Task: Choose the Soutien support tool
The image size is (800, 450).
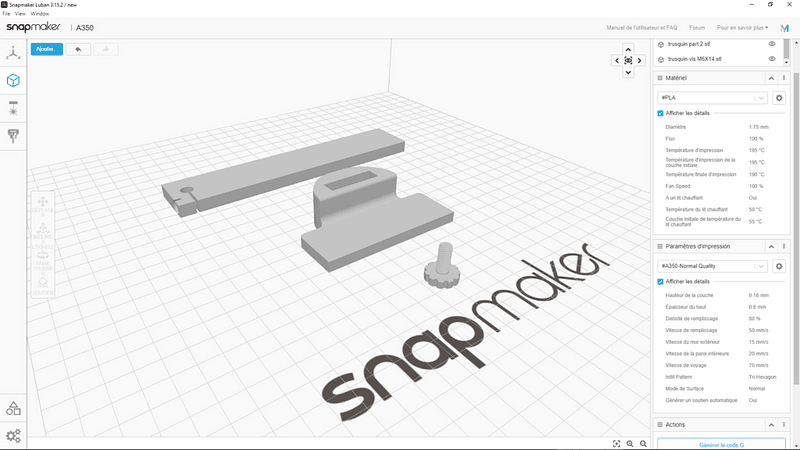Action: pos(43,286)
